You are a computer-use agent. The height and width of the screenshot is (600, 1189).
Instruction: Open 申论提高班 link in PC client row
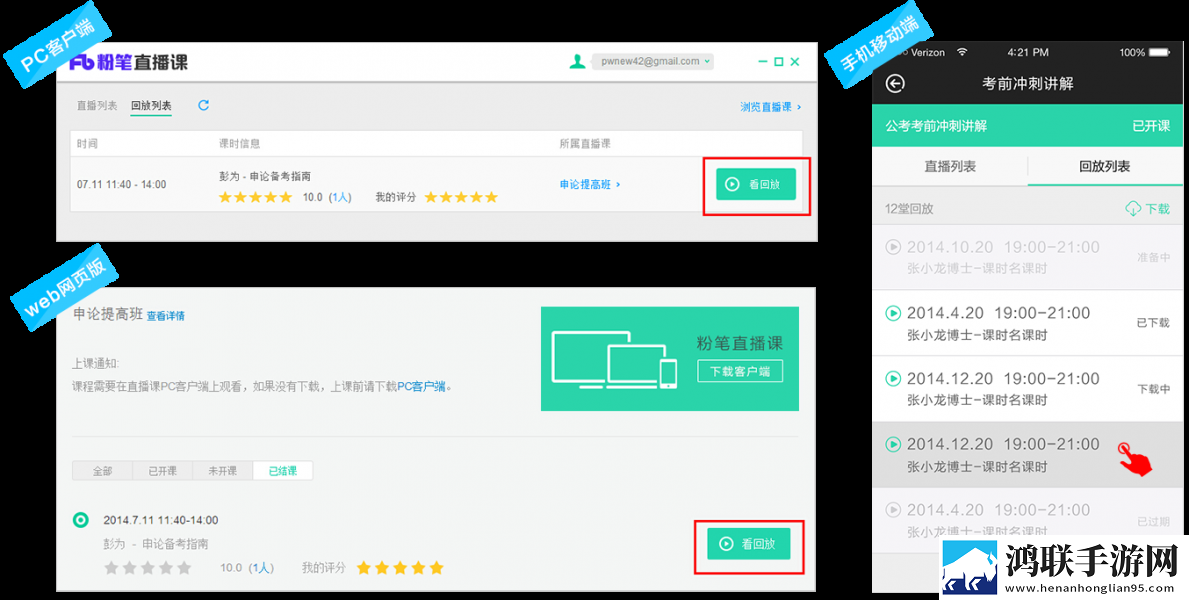pos(590,184)
